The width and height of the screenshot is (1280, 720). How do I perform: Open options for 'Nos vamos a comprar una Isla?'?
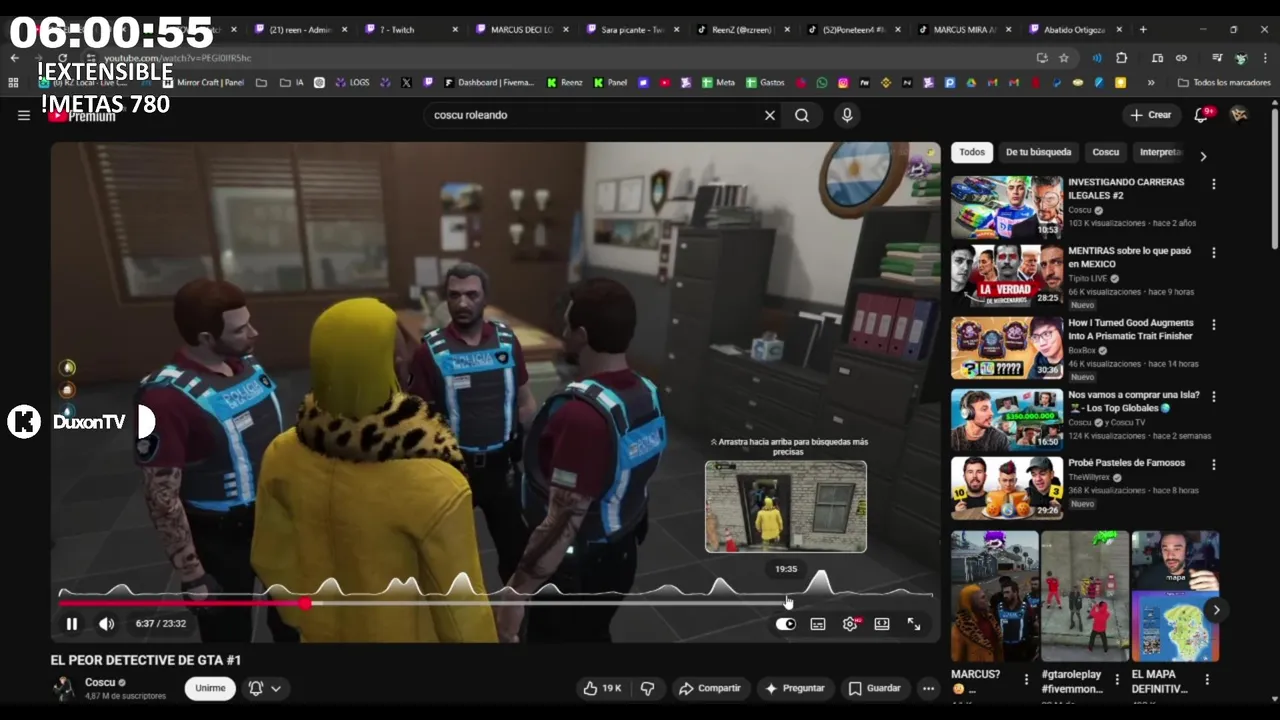[1214, 397]
